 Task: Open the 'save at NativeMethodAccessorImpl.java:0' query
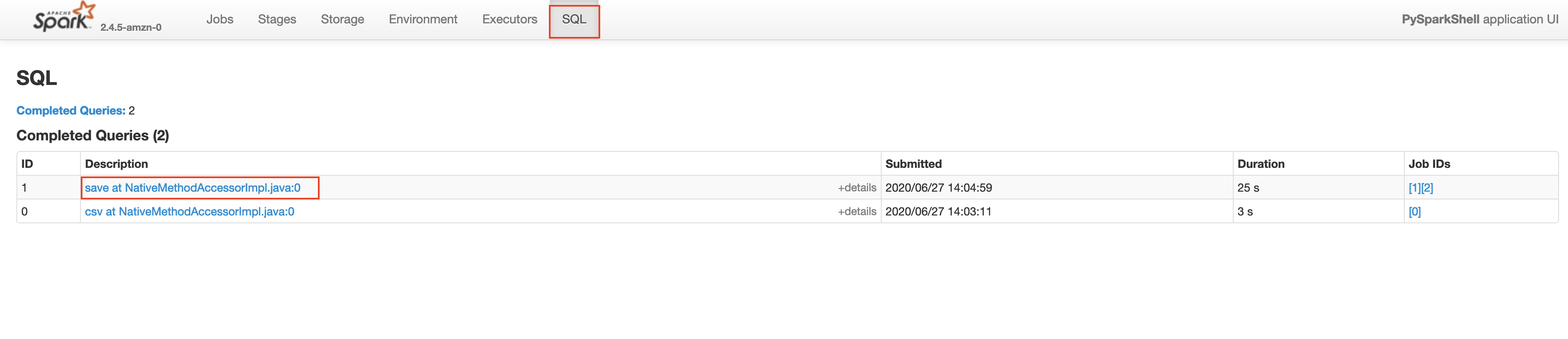[192, 188]
